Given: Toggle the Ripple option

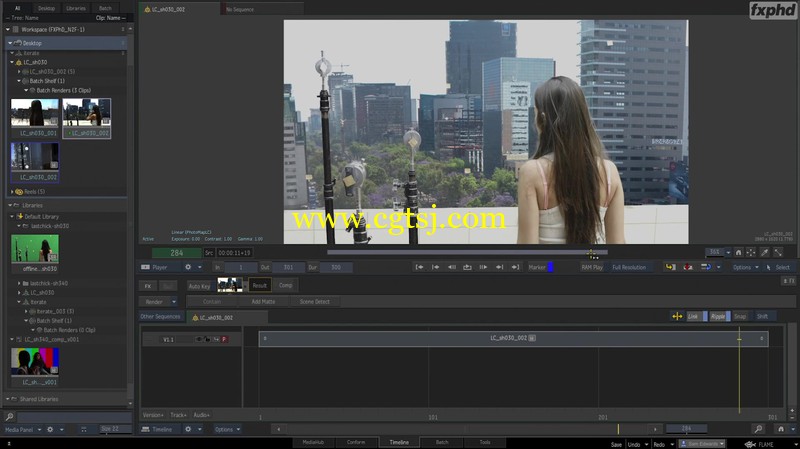Looking at the screenshot, I should click(x=720, y=316).
